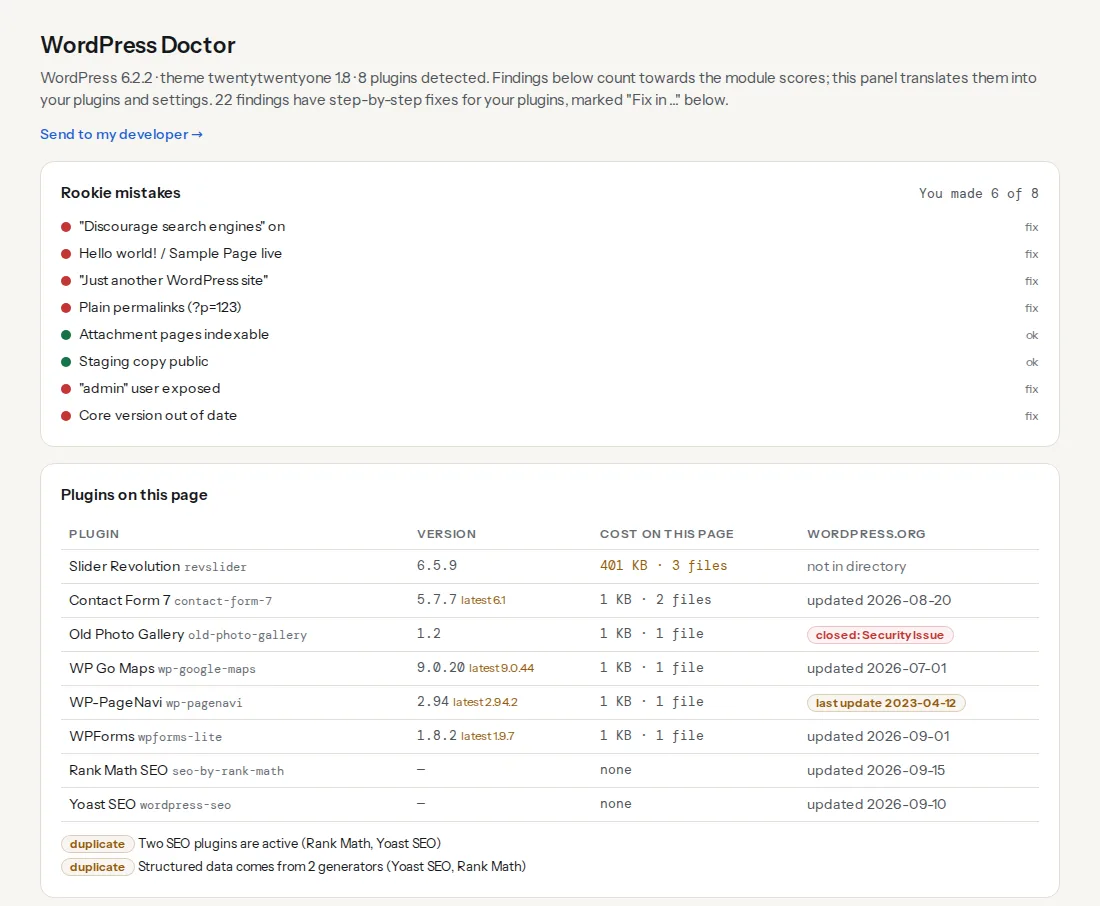Click the "You made 6 of 8" counter

click(979, 194)
